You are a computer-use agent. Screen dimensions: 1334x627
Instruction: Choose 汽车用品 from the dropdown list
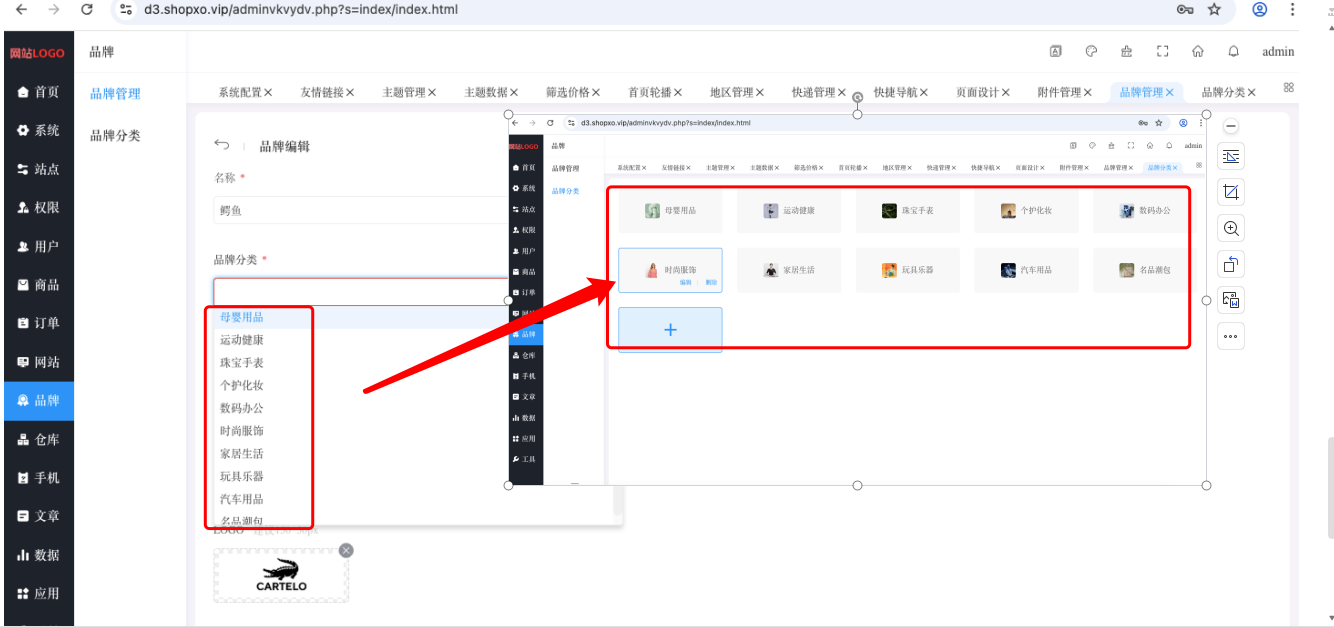pos(242,499)
